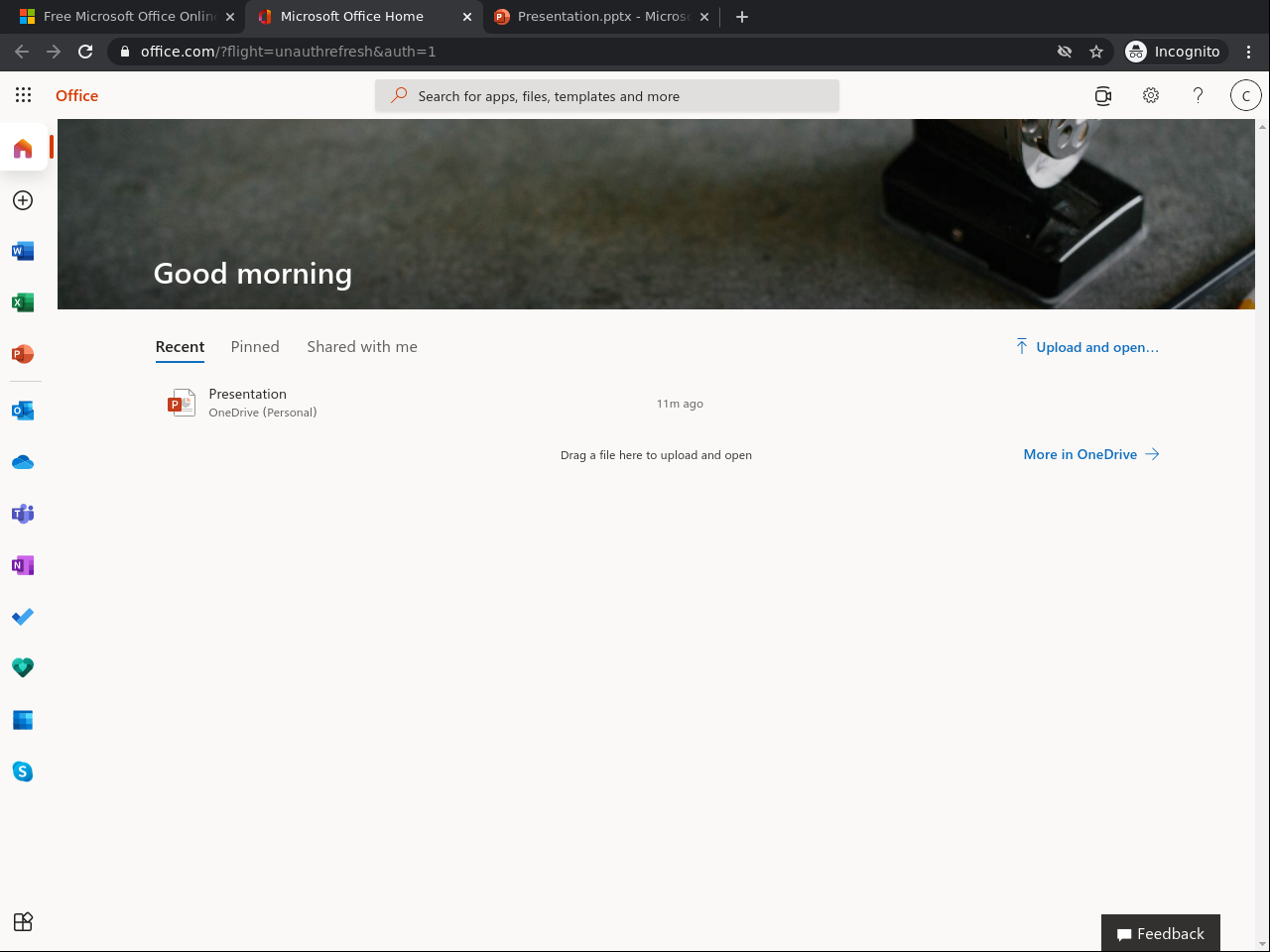Screen dimensions: 1270x952
Task: Open Family Safety heart app
Action: click(23, 668)
